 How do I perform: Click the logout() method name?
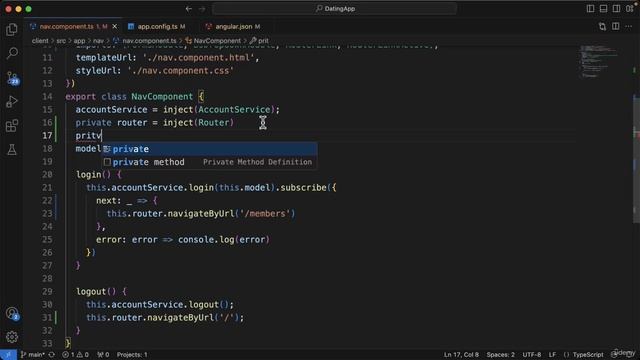click(x=91, y=292)
